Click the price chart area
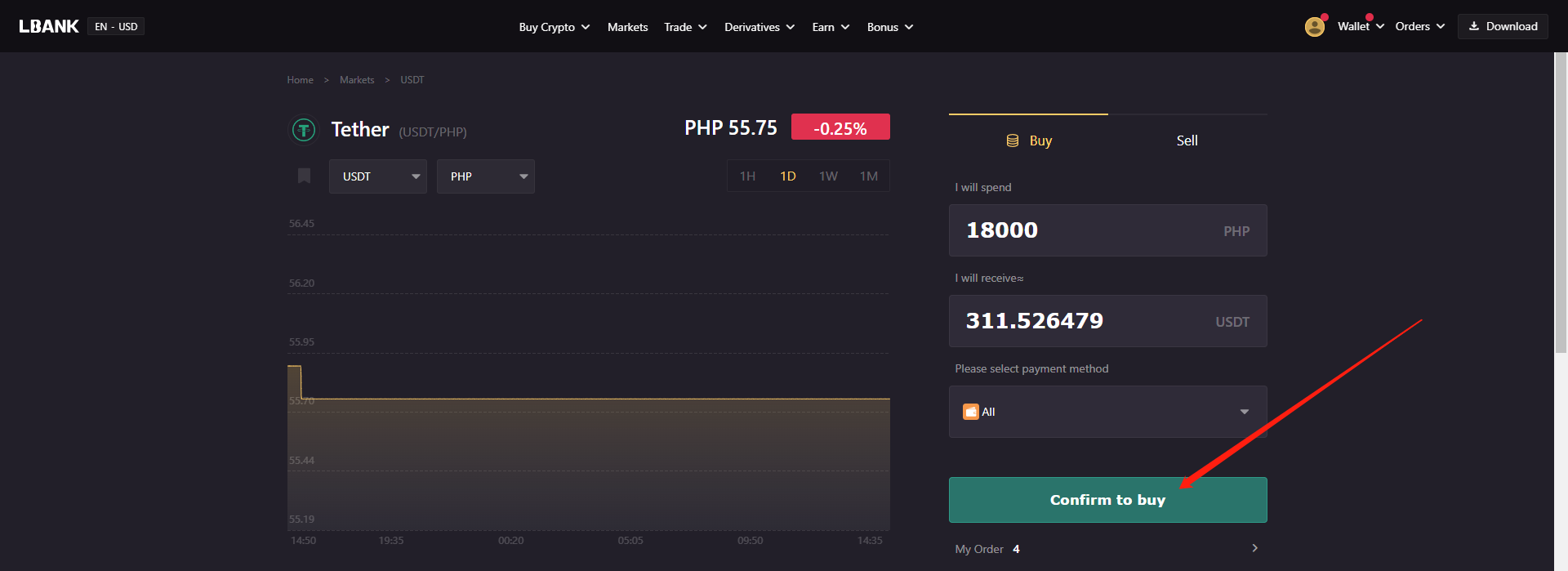This screenshot has height=571, width=1568. [x=588, y=376]
